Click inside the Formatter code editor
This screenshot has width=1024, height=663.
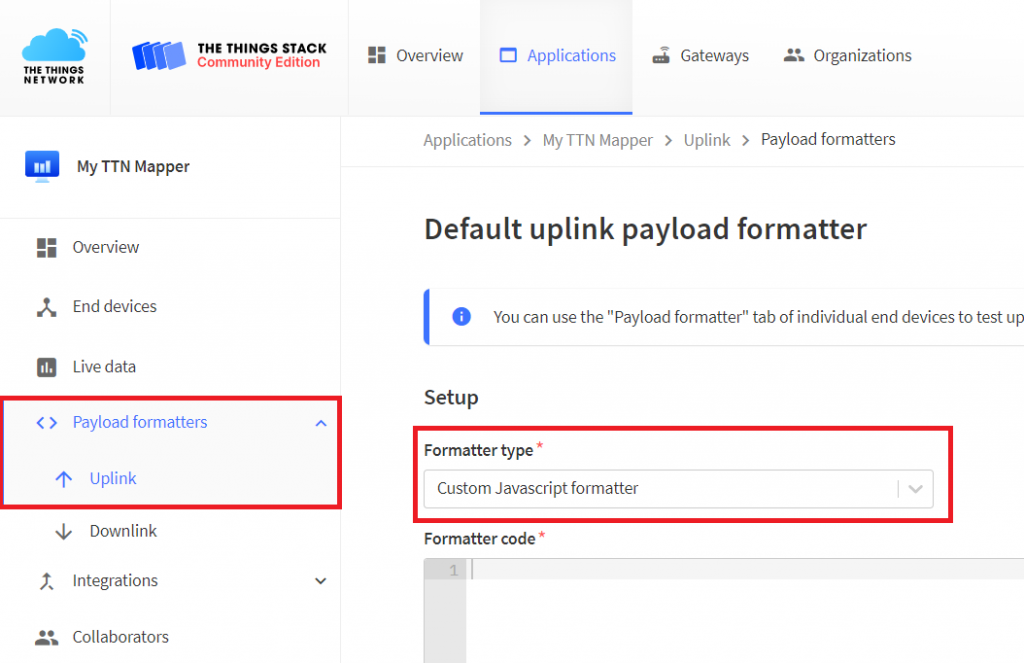click(x=740, y=610)
